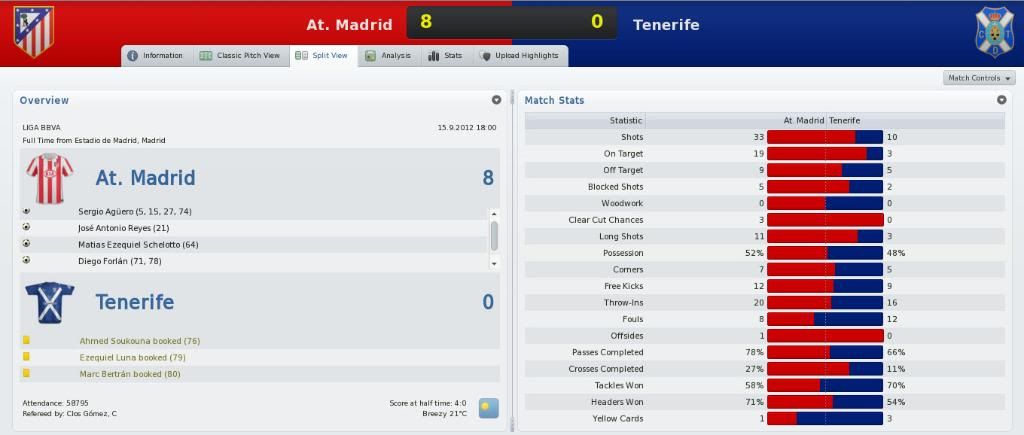This screenshot has height=435, width=1024.
Task: Click the Tenerife club crest
Action: click(994, 32)
